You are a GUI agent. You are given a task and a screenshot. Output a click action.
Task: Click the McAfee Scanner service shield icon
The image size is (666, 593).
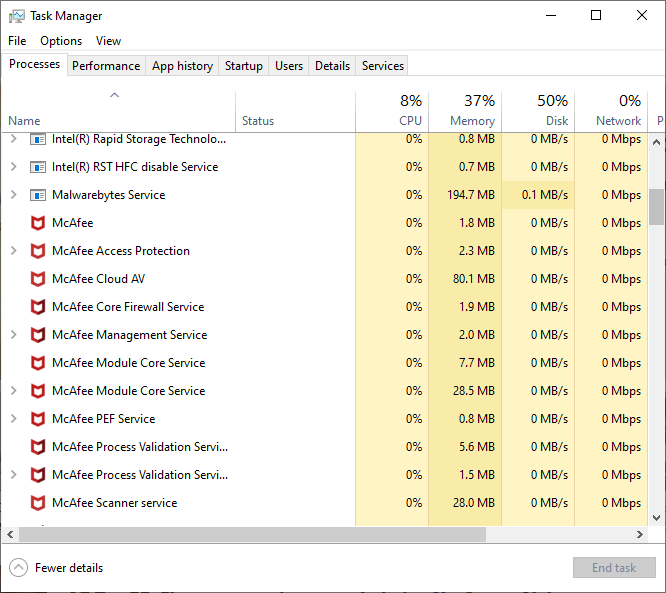pos(38,503)
